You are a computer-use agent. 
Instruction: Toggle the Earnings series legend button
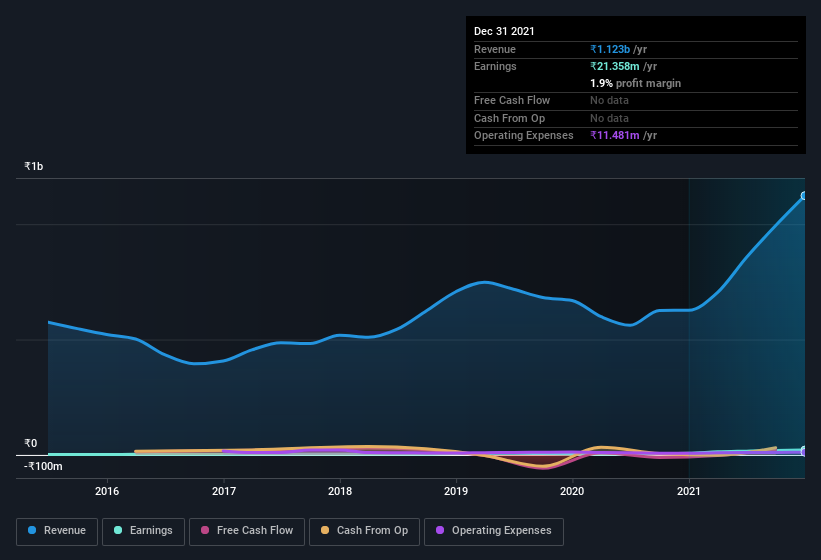pos(143,532)
